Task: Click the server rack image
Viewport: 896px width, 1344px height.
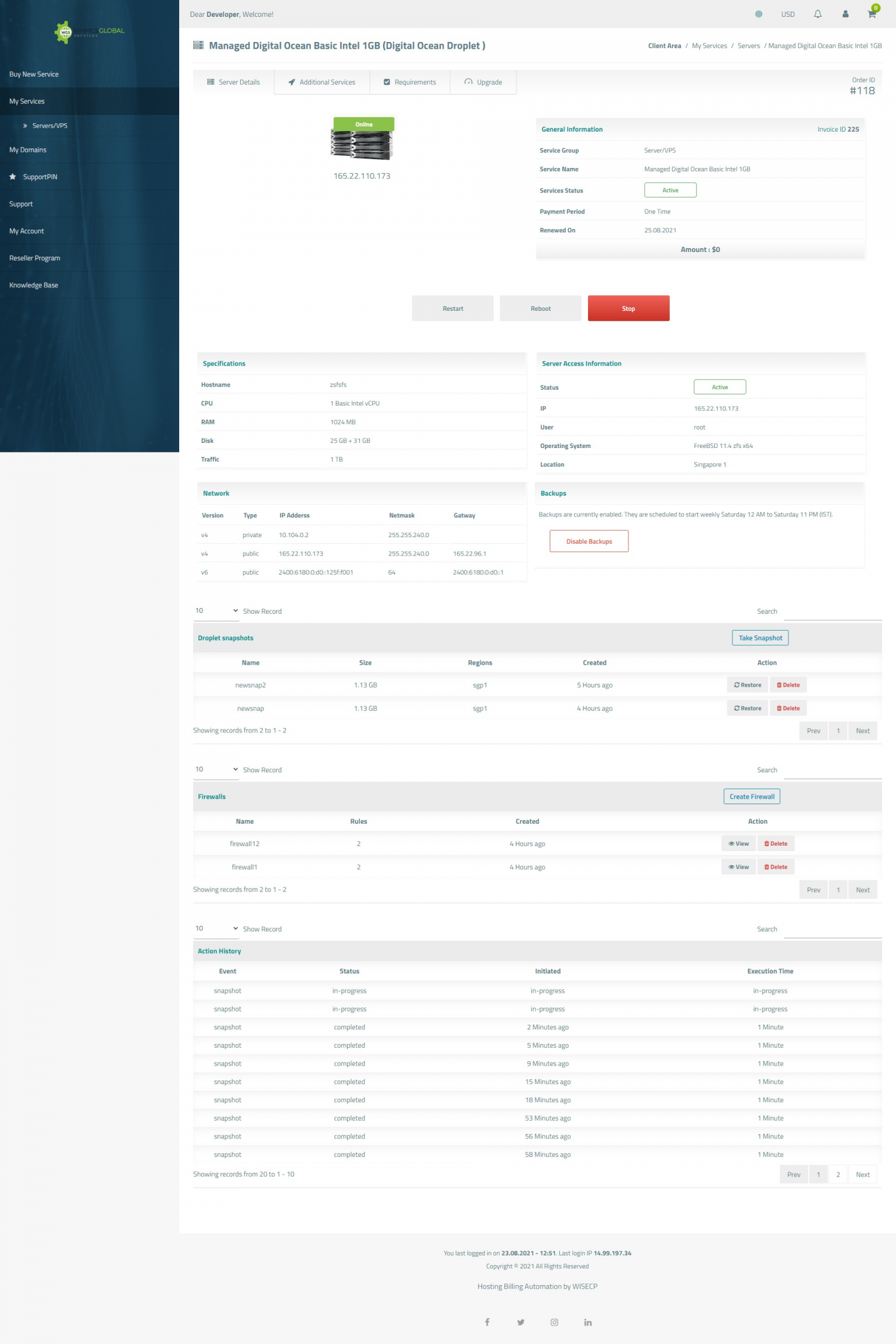Action: [362, 145]
